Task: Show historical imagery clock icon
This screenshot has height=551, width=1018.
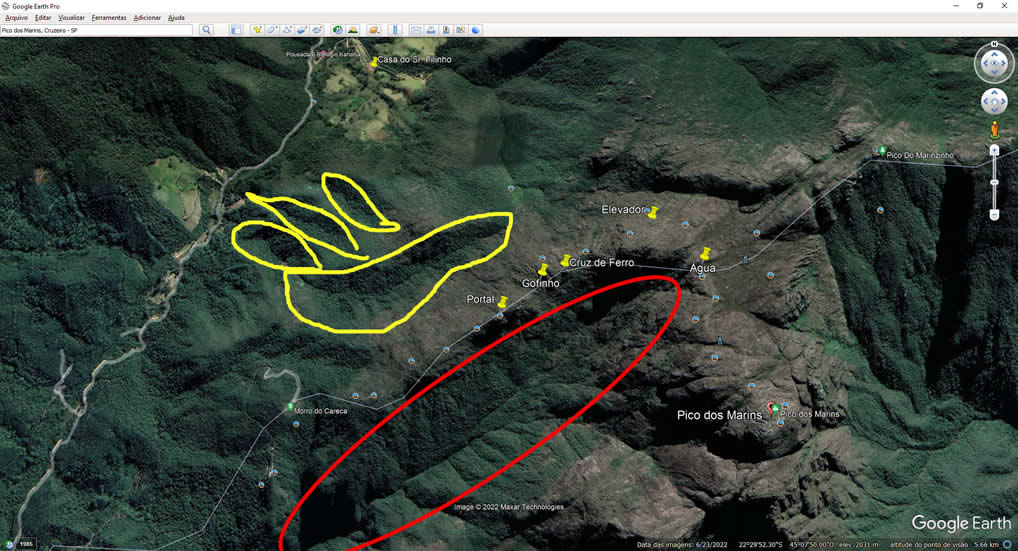Action: point(338,30)
